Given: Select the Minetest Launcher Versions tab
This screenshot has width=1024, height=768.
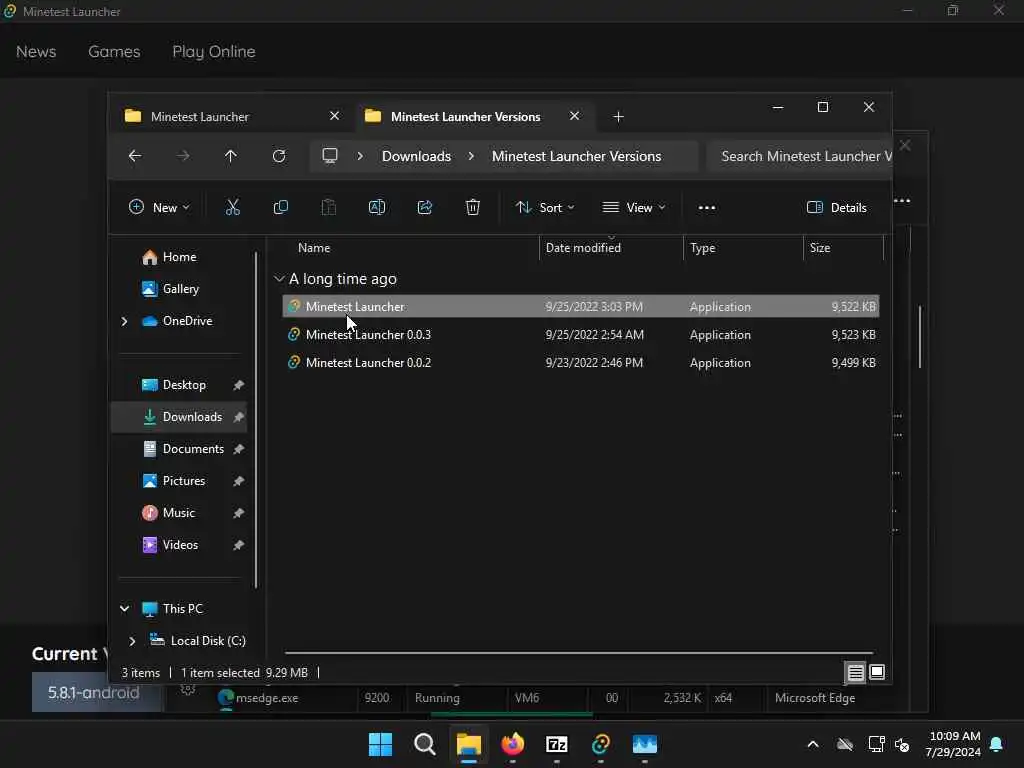Looking at the screenshot, I should tap(475, 116).
